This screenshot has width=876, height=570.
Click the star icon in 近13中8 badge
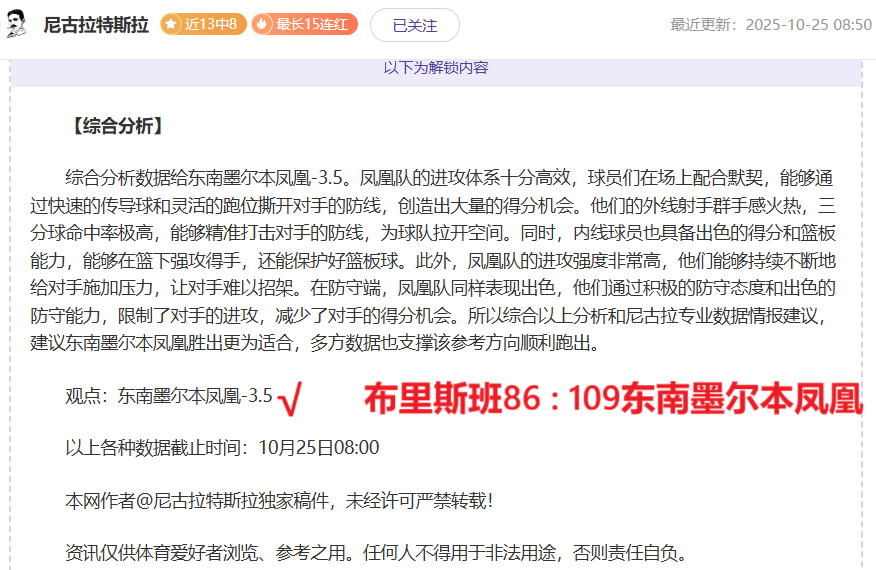pyautogui.click(x=171, y=25)
